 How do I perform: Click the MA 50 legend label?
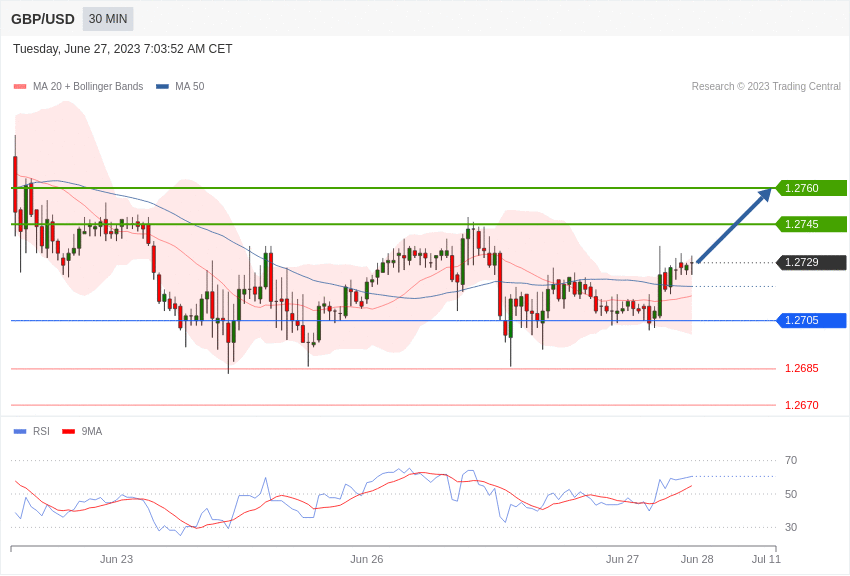click(x=190, y=87)
